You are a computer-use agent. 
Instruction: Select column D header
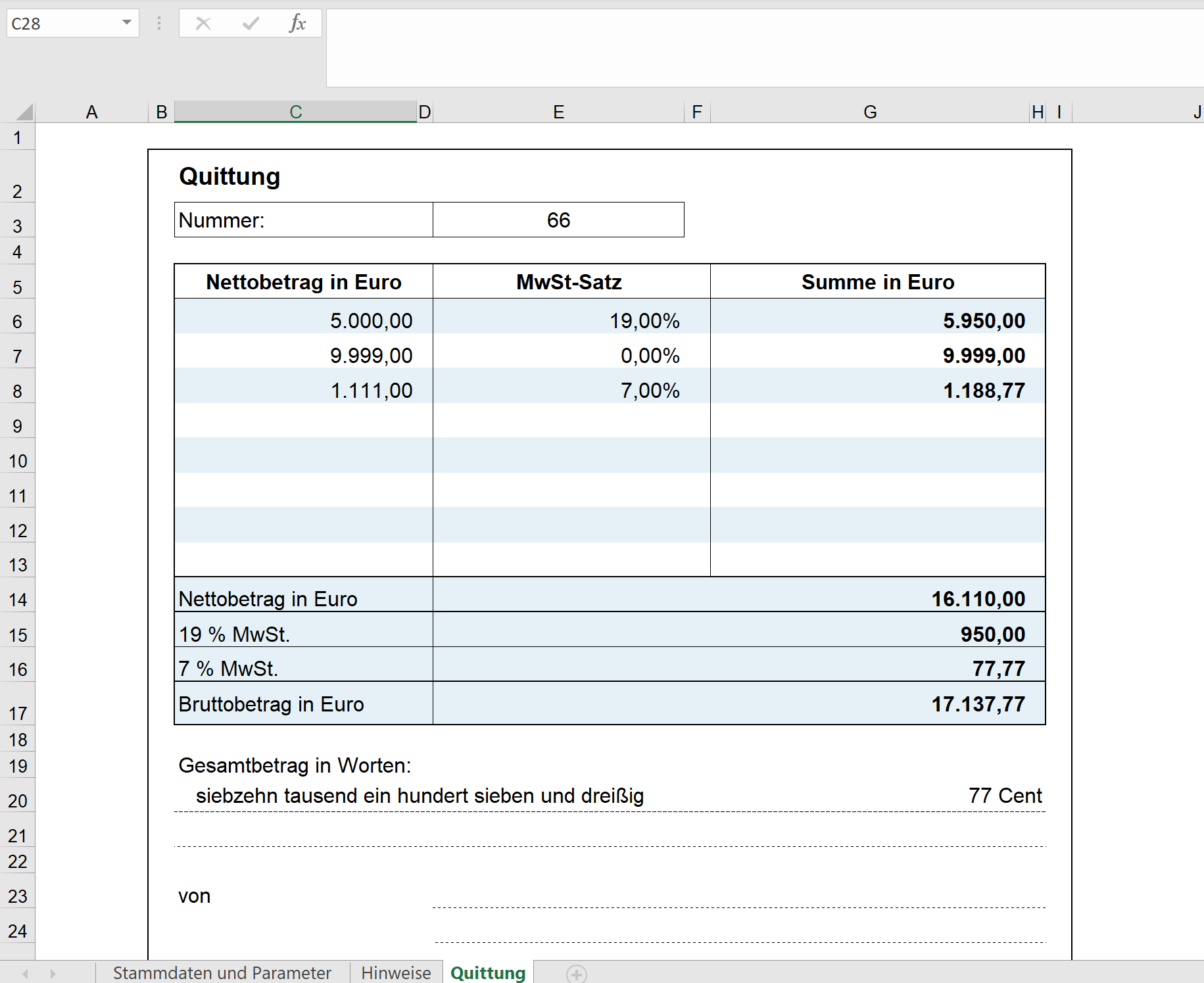pos(425,112)
